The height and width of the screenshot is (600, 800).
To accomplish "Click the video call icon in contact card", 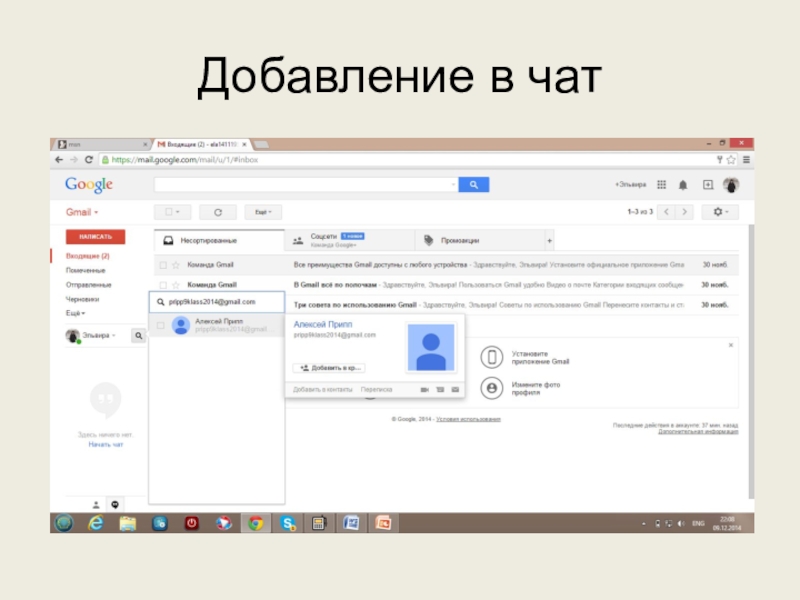I will pyautogui.click(x=424, y=389).
